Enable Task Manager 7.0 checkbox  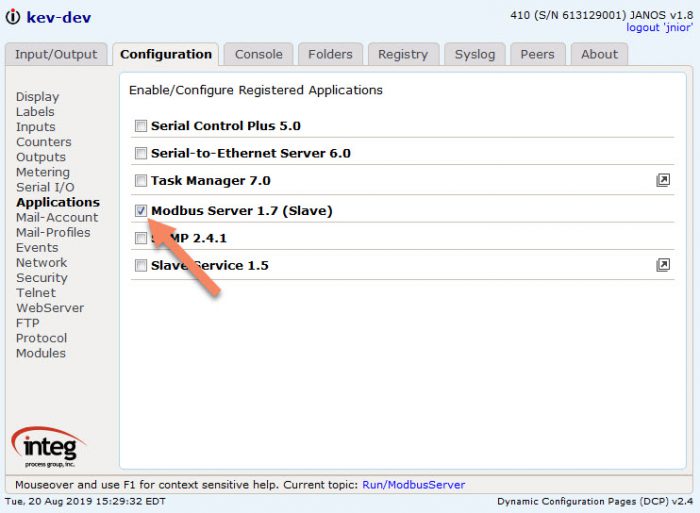pyautogui.click(x=141, y=180)
